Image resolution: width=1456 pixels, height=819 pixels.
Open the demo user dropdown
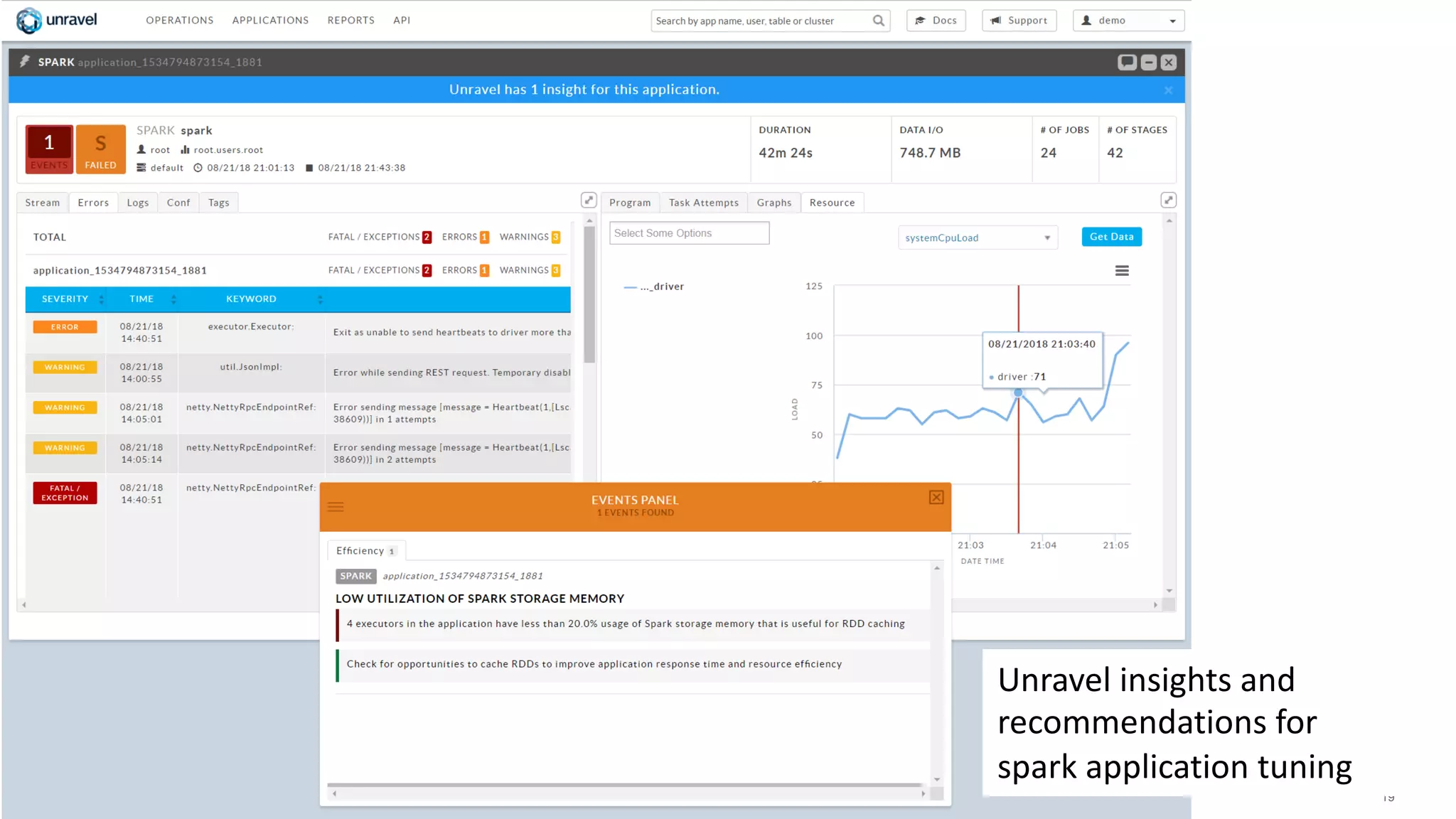[x=1129, y=21]
